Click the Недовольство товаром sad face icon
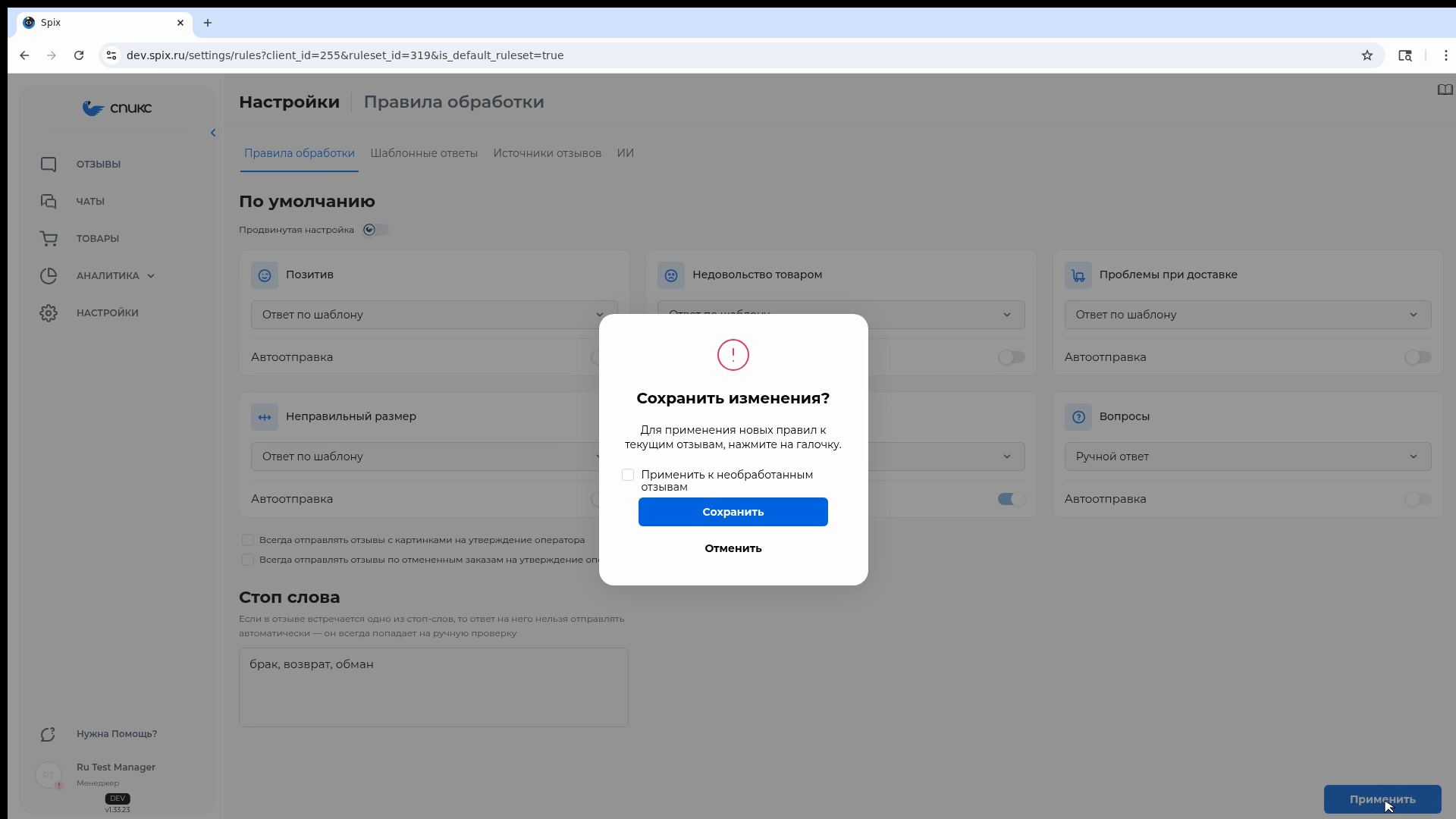This screenshot has width=1456, height=819. pos(671,275)
